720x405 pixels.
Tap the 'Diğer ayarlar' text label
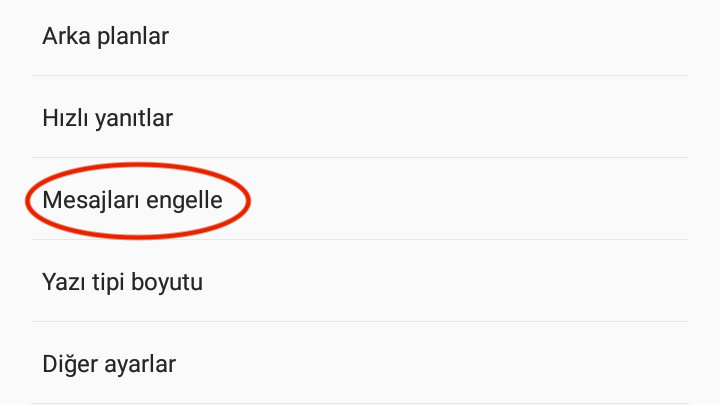tap(109, 365)
